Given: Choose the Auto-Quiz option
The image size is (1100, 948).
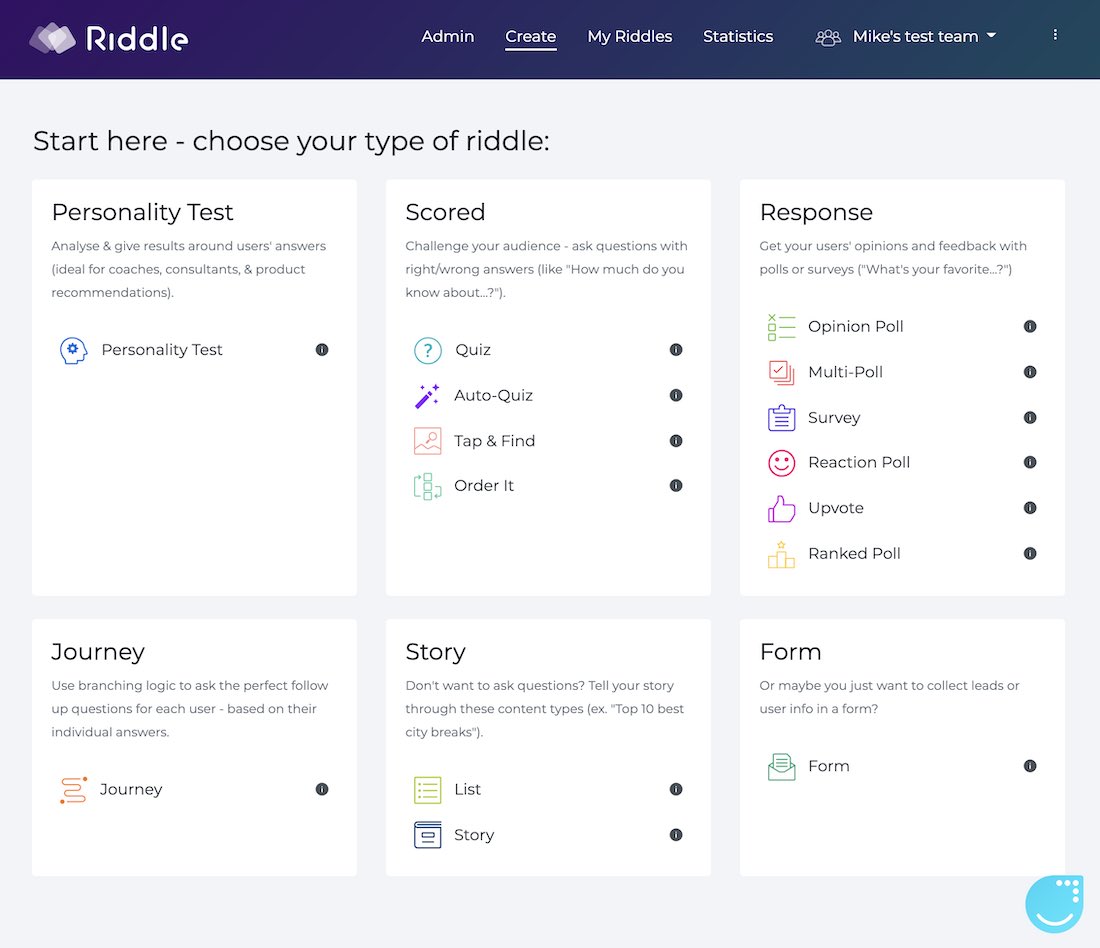Looking at the screenshot, I should tap(493, 395).
